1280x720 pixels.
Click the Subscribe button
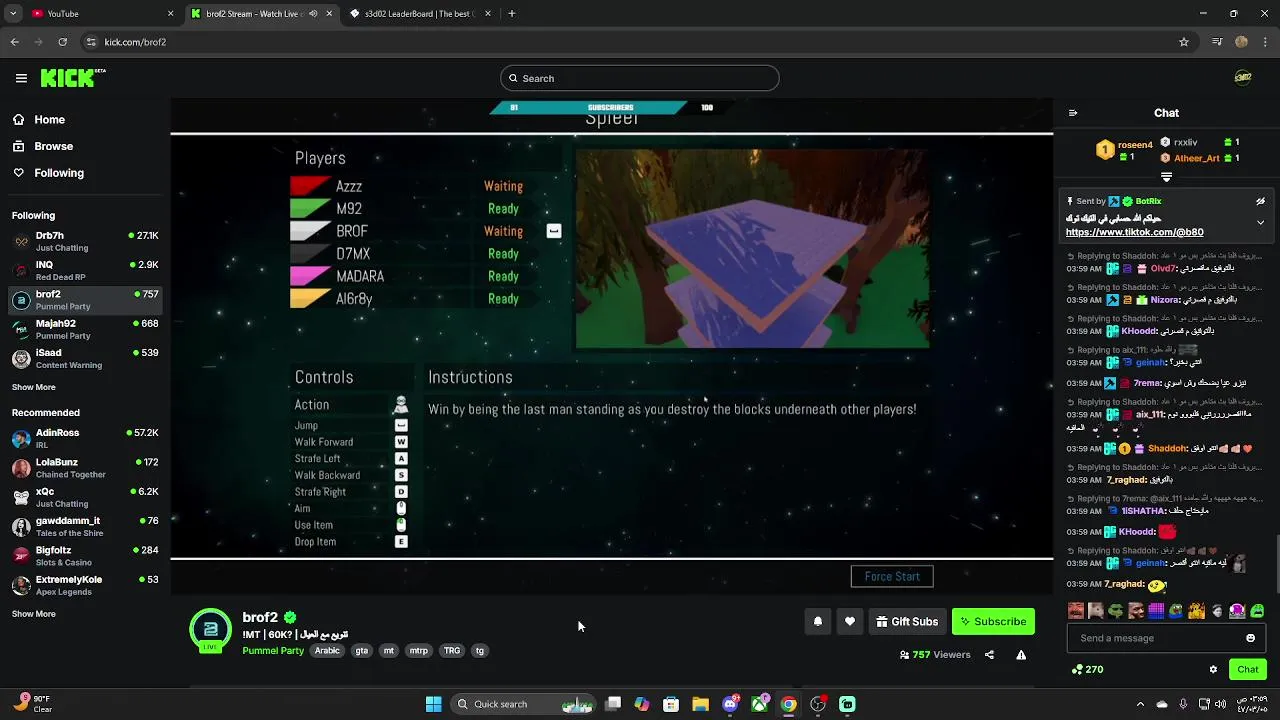[x=993, y=621]
